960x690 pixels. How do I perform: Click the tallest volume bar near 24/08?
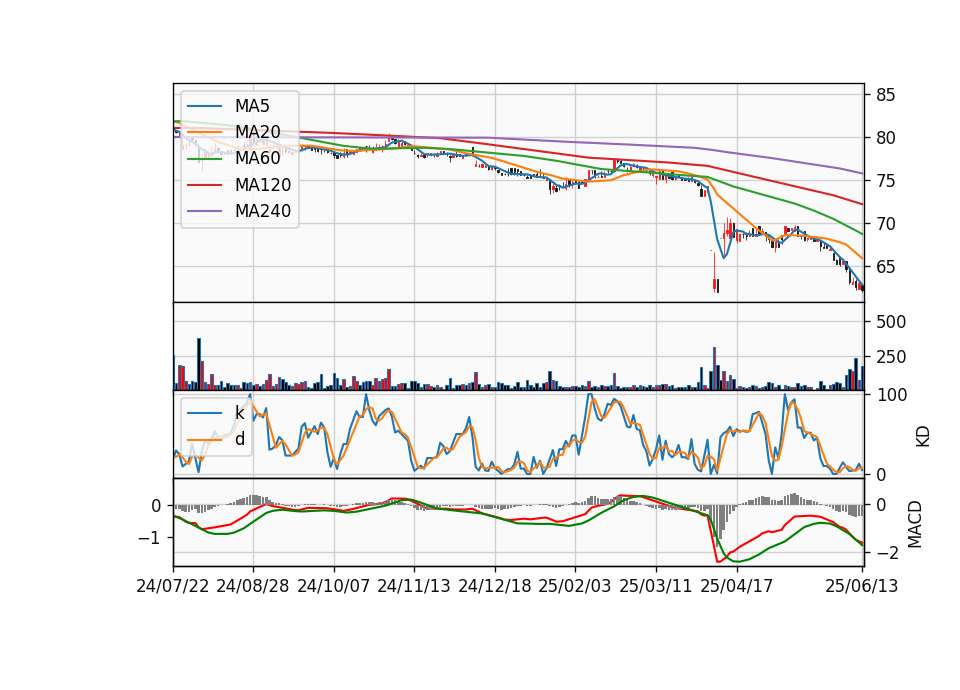point(199,364)
